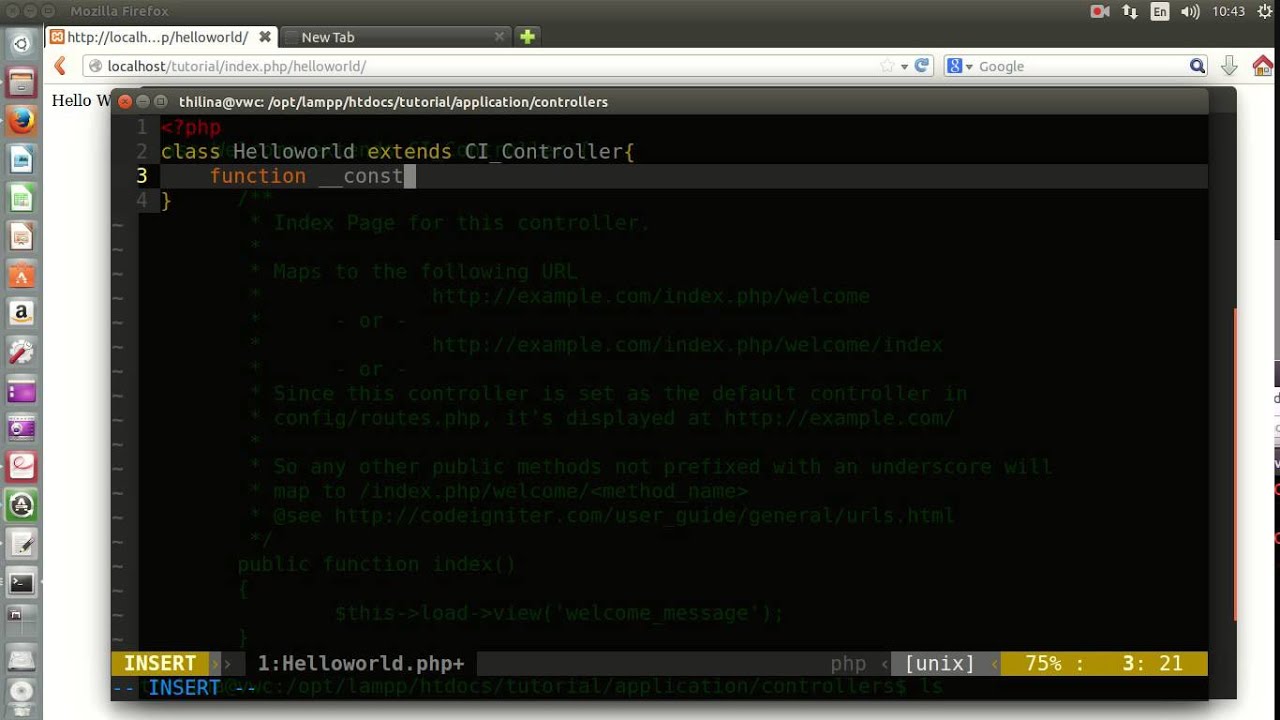Viewport: 1280px width, 720px height.
Task: Open the Ubuntu Dash launcher
Action: click(21, 42)
